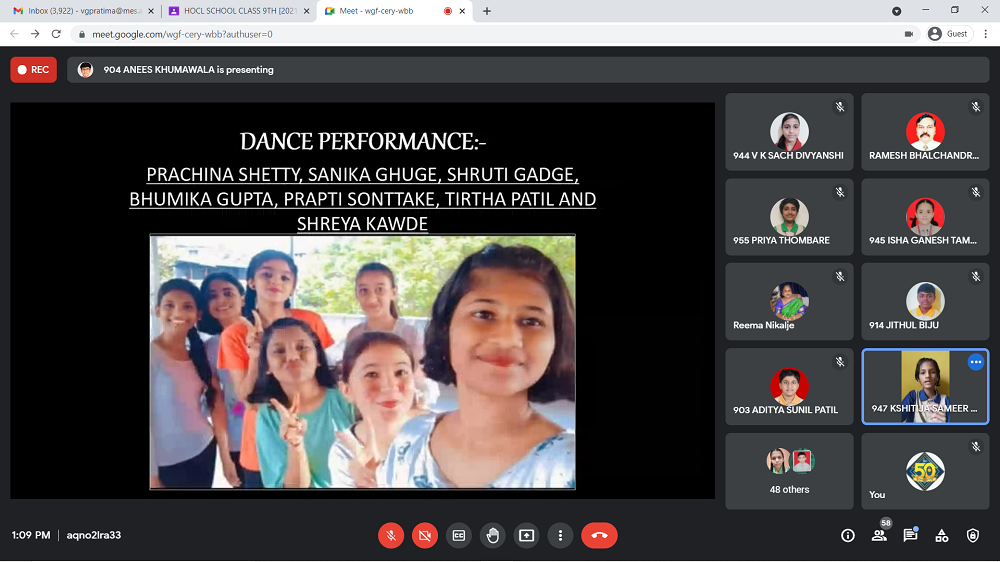This screenshot has height=562, width=1000.
Task: Open the present now screen-share icon
Action: tap(526, 536)
